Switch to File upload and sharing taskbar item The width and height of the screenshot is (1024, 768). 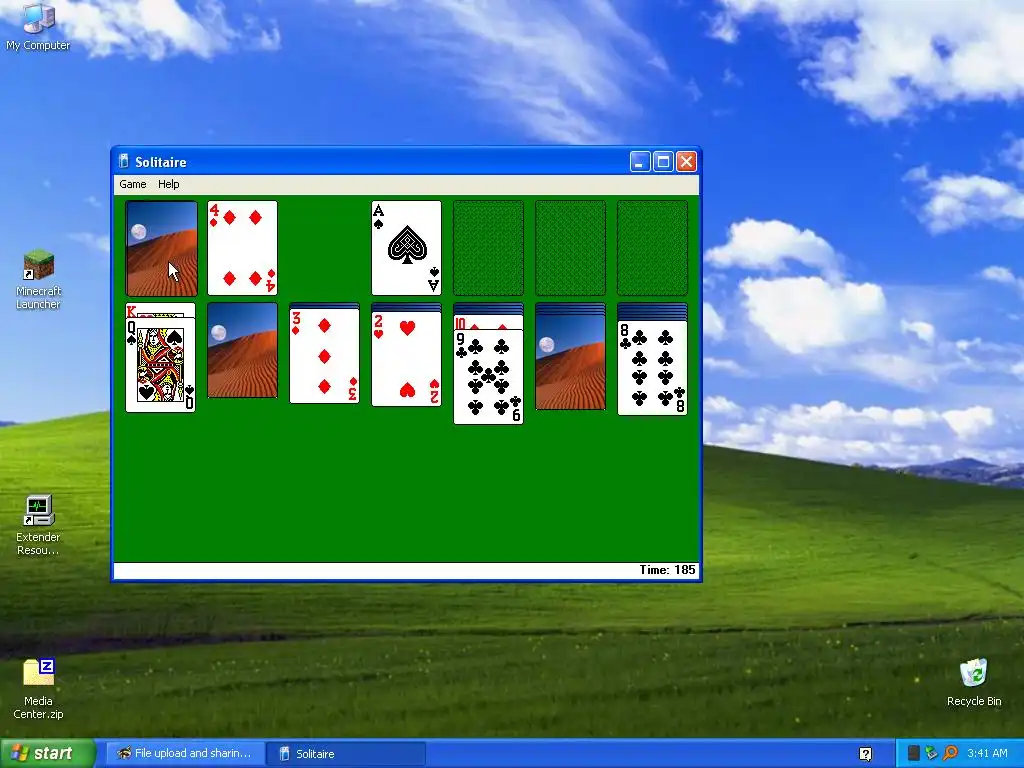click(x=185, y=753)
